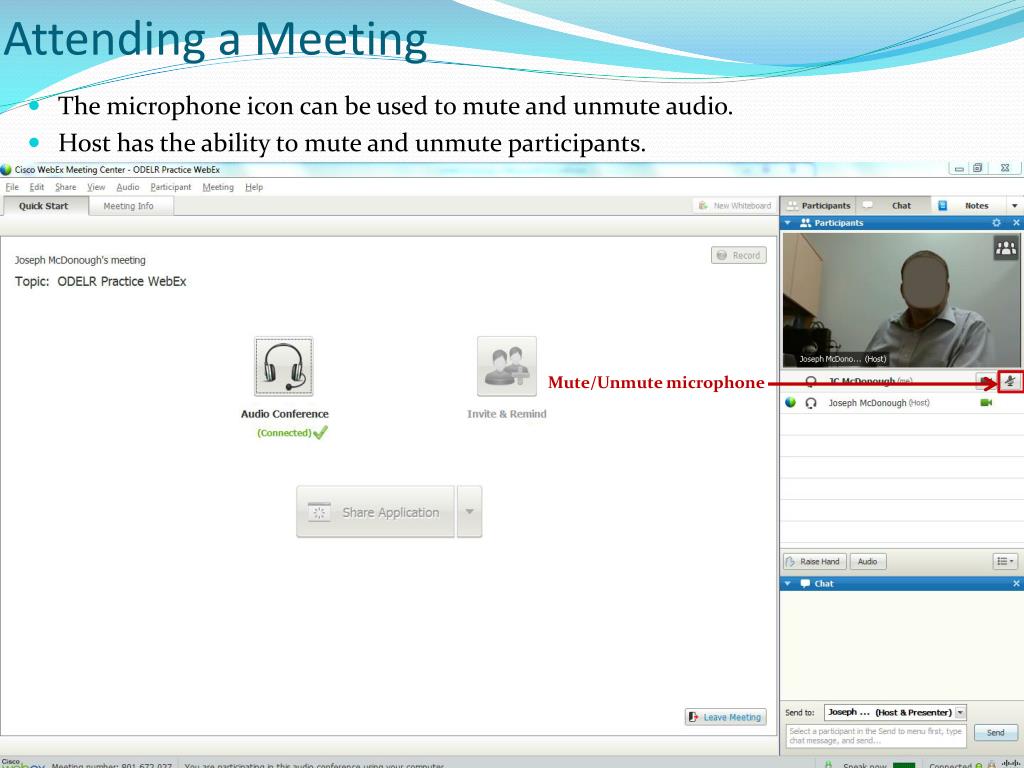Open the Meeting menu
Viewport: 1024px width, 768px height.
click(x=218, y=187)
